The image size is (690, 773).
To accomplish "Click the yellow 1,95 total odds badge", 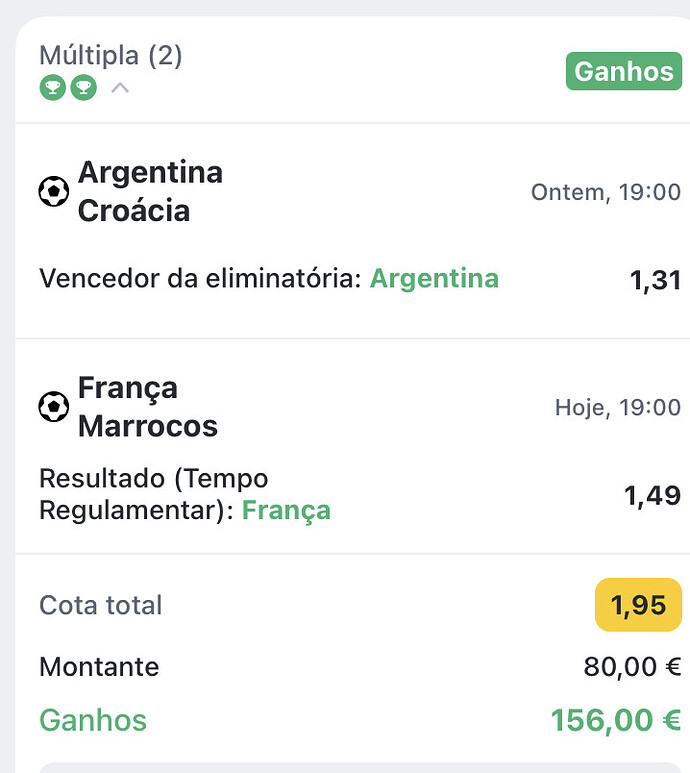I will [x=638, y=605].
